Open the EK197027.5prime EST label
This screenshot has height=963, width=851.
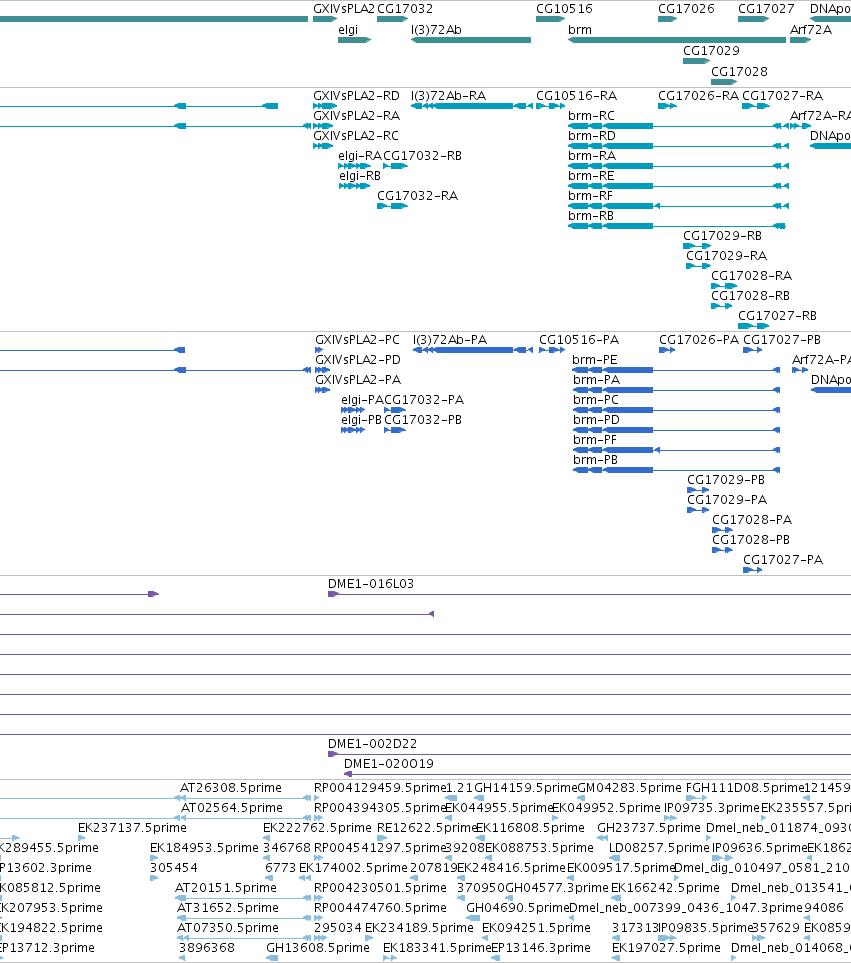pyautogui.click(x=666, y=948)
